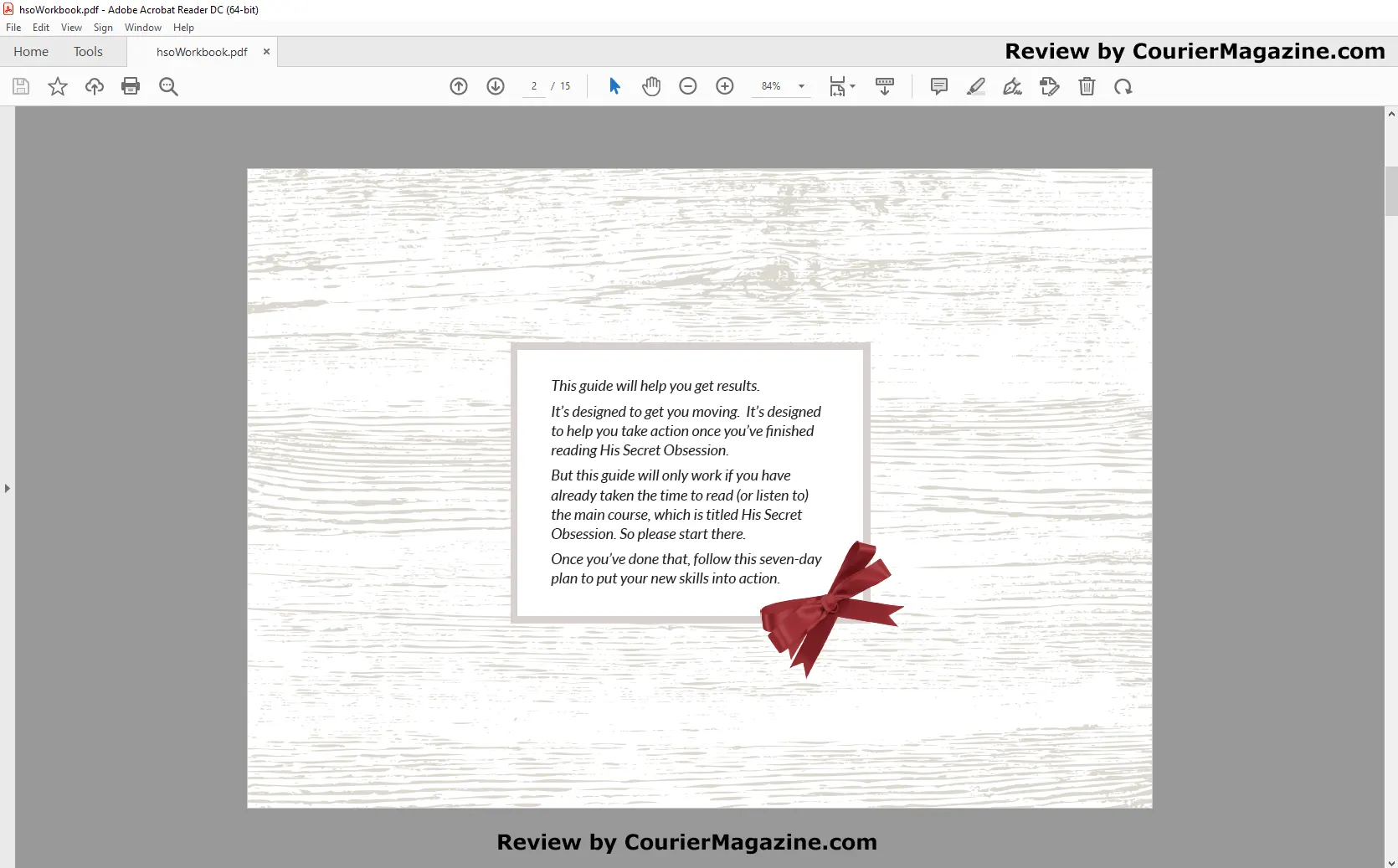Select the arrow selection tool
Viewport: 1398px width, 868px height.
[x=614, y=86]
